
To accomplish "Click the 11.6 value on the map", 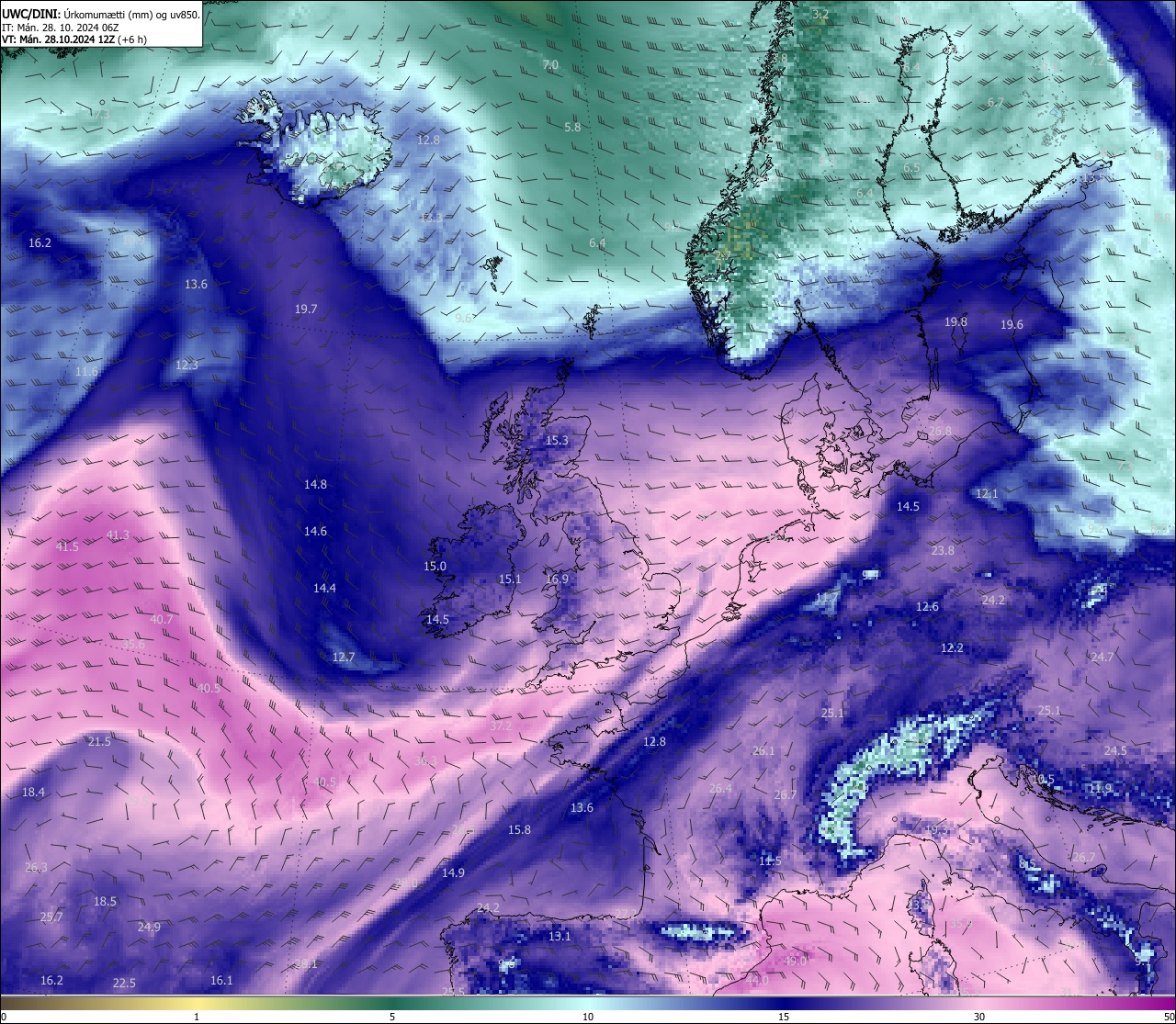I will (x=86, y=372).
